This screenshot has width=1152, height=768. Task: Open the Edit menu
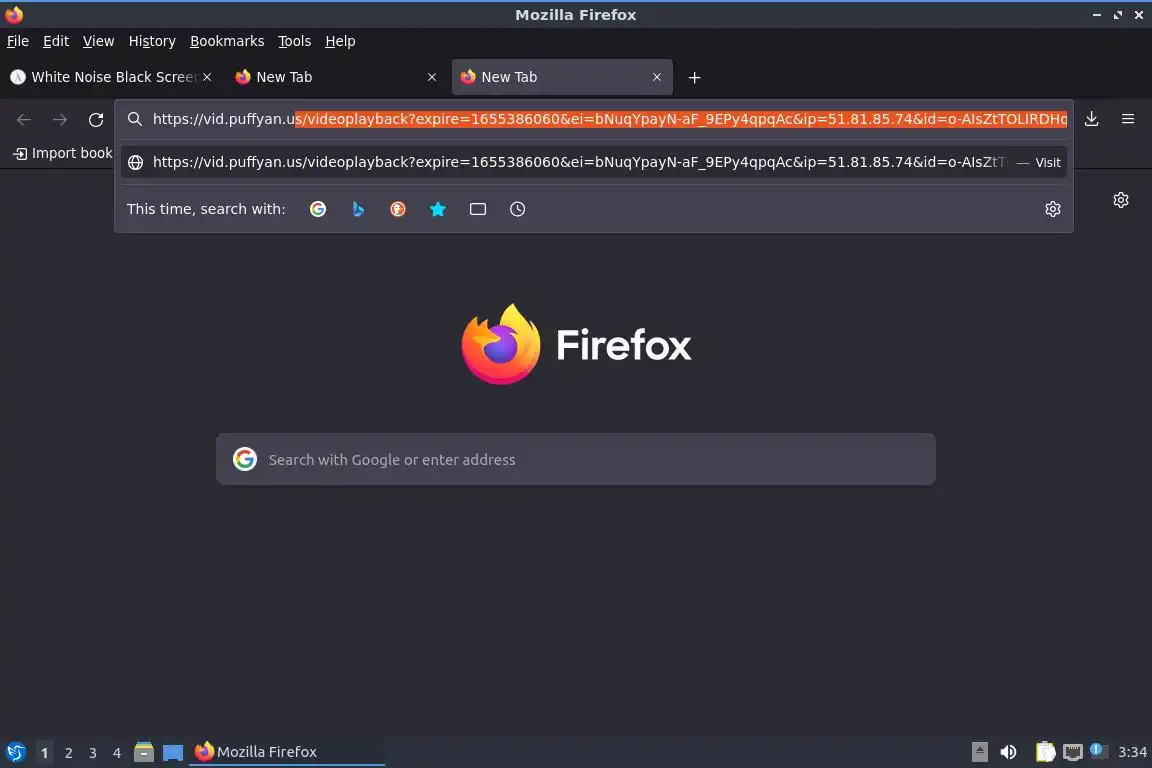56,41
